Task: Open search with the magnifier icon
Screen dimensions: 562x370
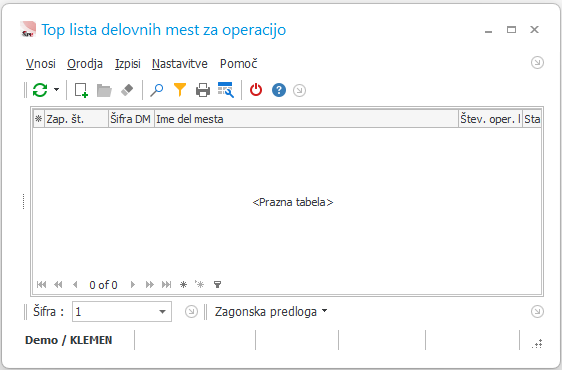Action: 157,90
